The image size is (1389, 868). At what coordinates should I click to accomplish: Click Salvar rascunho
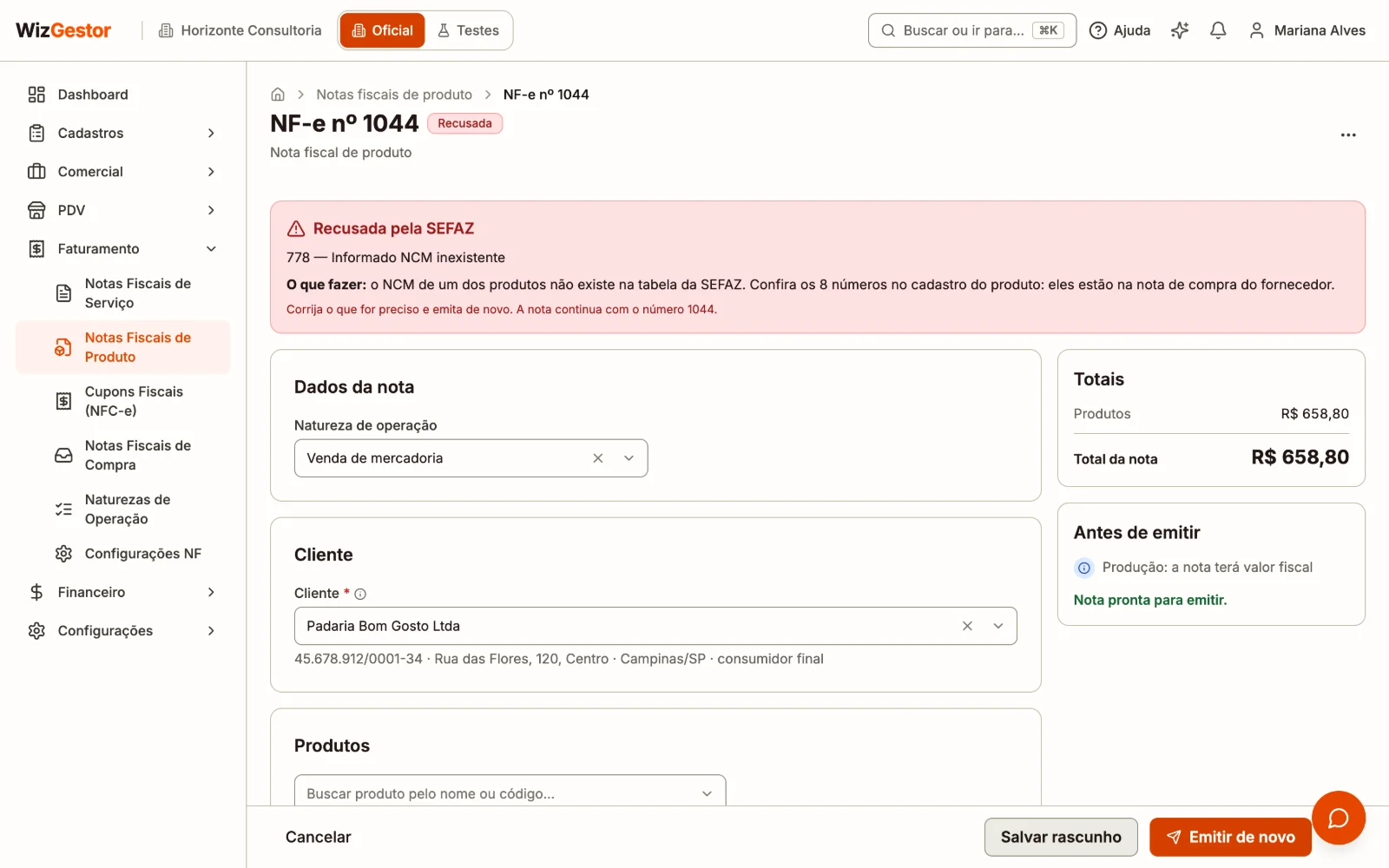click(1061, 837)
